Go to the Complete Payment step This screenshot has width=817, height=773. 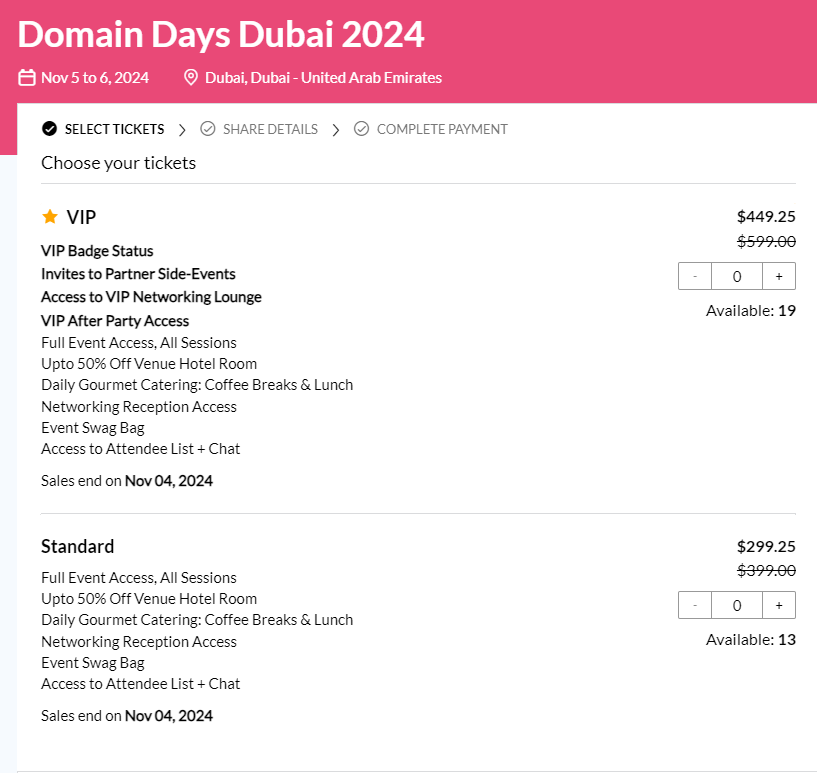[x=442, y=129]
